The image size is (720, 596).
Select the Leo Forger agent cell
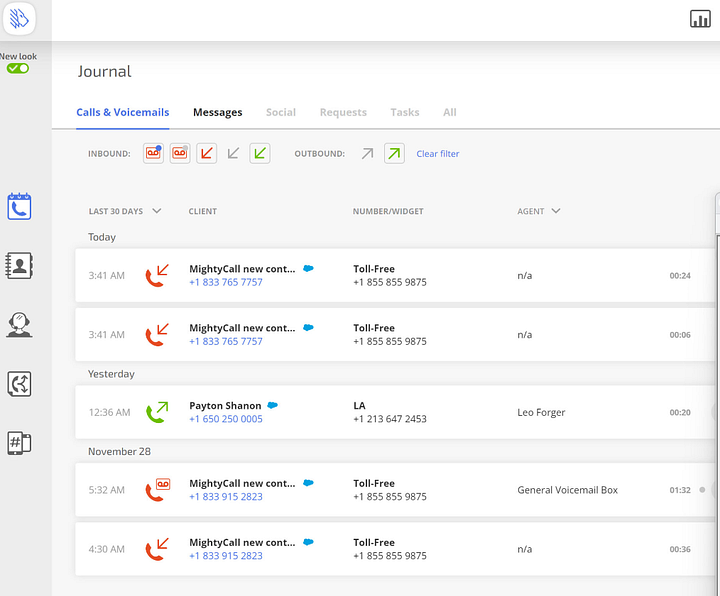541,412
